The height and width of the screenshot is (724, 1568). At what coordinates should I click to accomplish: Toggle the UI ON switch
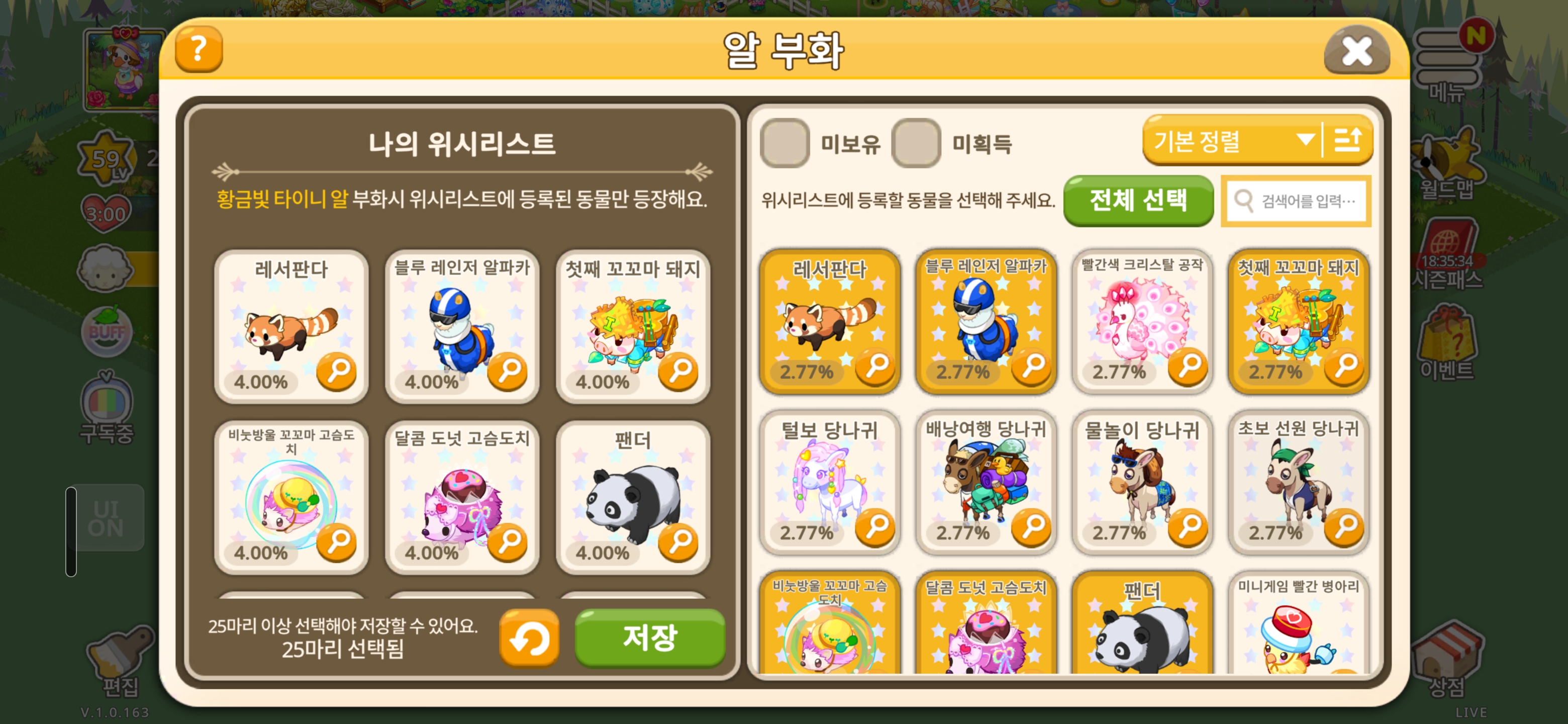(x=106, y=518)
